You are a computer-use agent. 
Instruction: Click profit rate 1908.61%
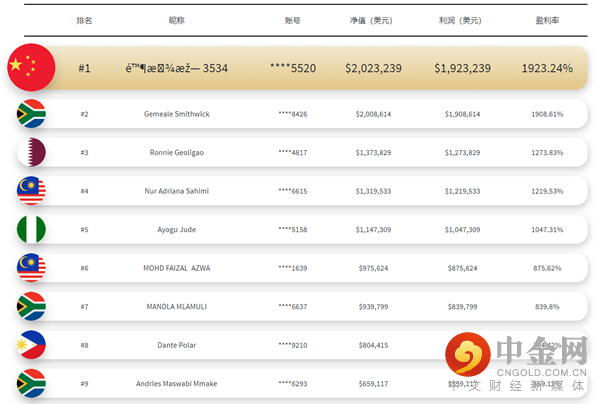coord(547,114)
